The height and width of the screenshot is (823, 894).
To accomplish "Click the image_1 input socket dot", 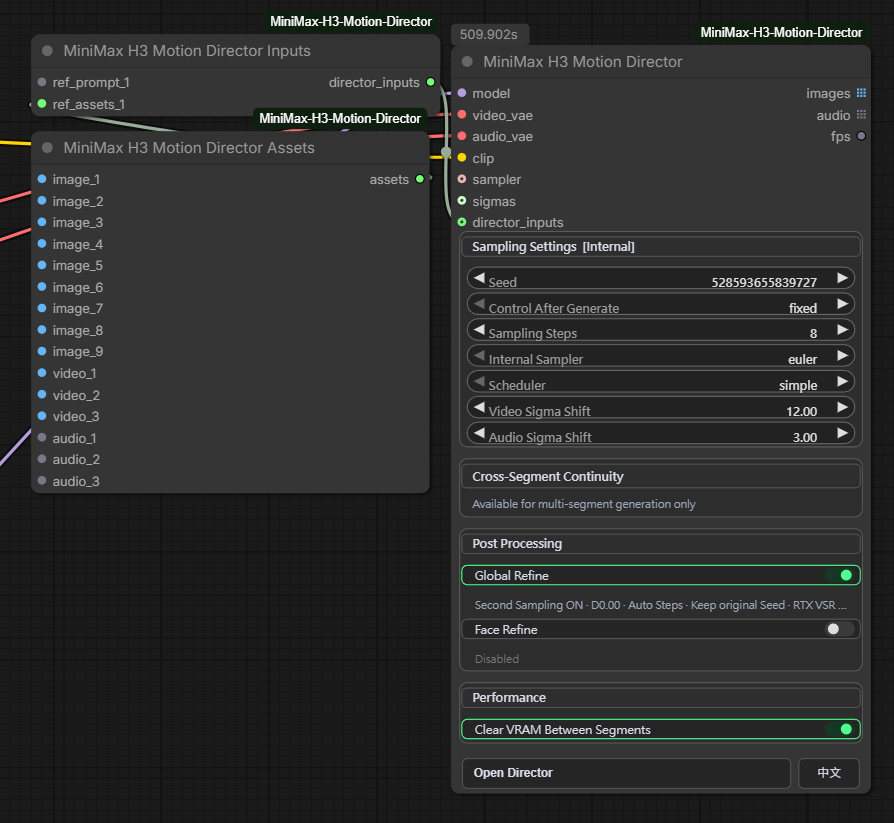I will [x=42, y=179].
